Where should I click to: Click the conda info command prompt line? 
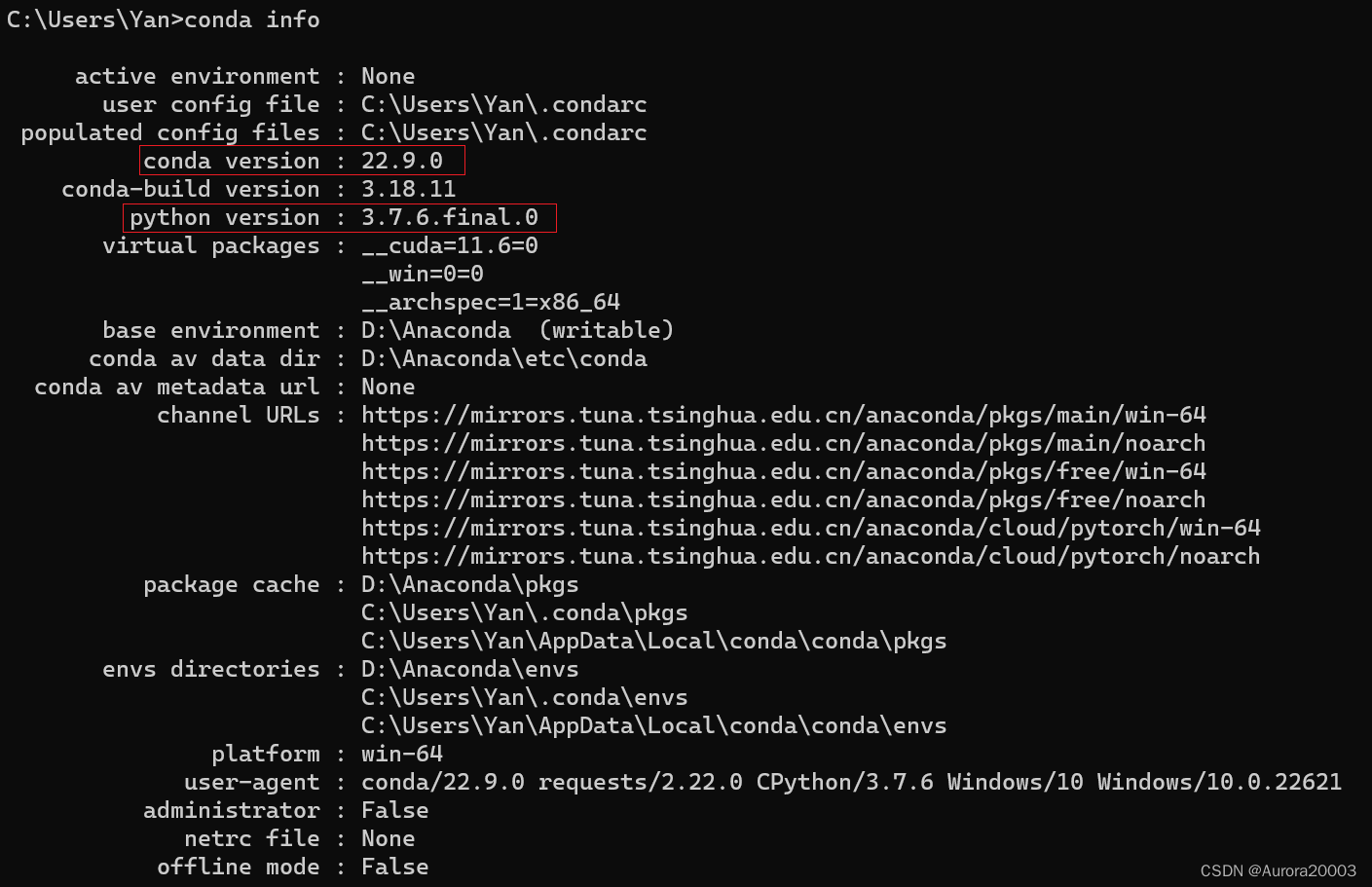click(161, 18)
